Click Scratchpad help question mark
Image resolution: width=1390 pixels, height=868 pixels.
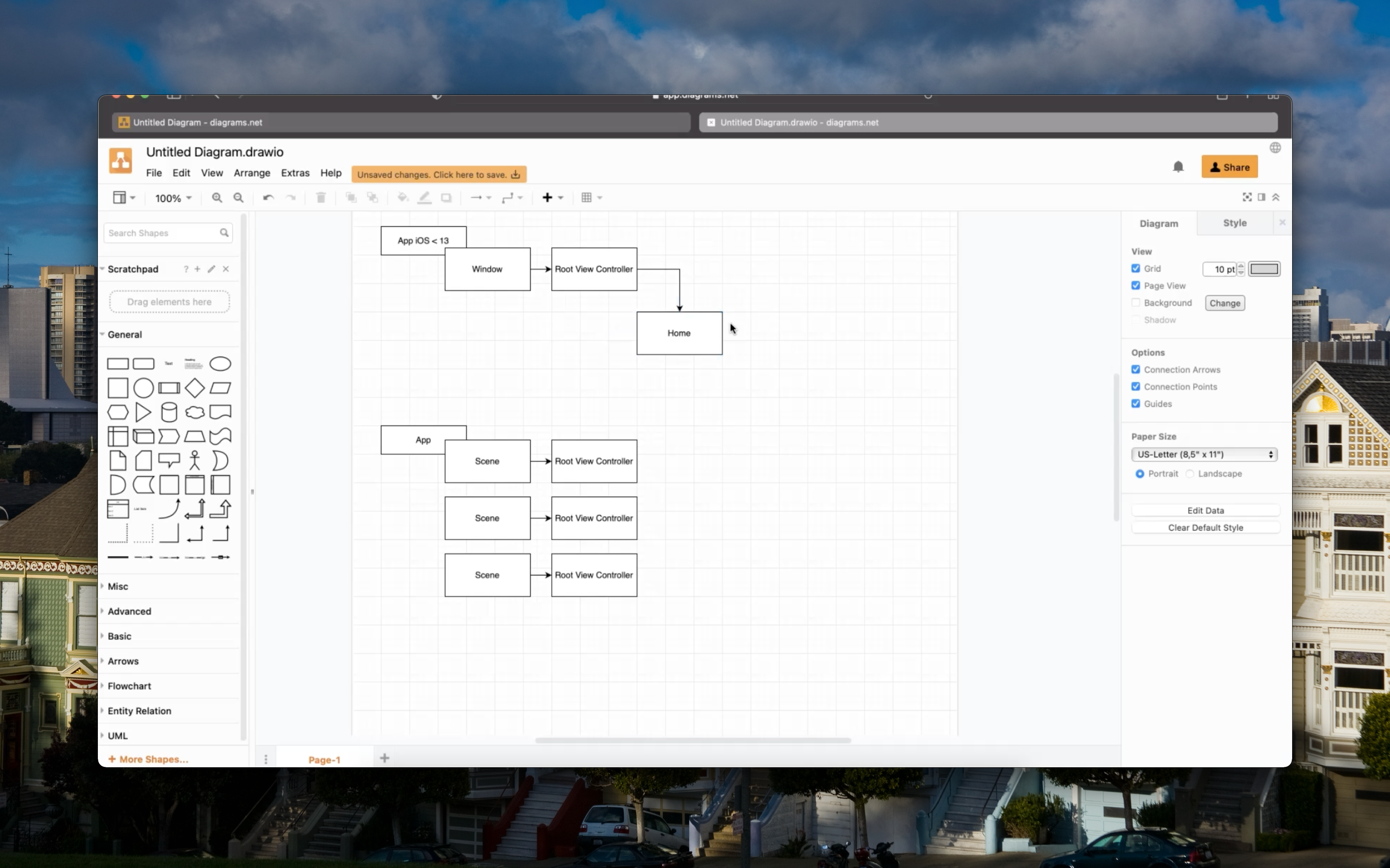pyautogui.click(x=185, y=269)
